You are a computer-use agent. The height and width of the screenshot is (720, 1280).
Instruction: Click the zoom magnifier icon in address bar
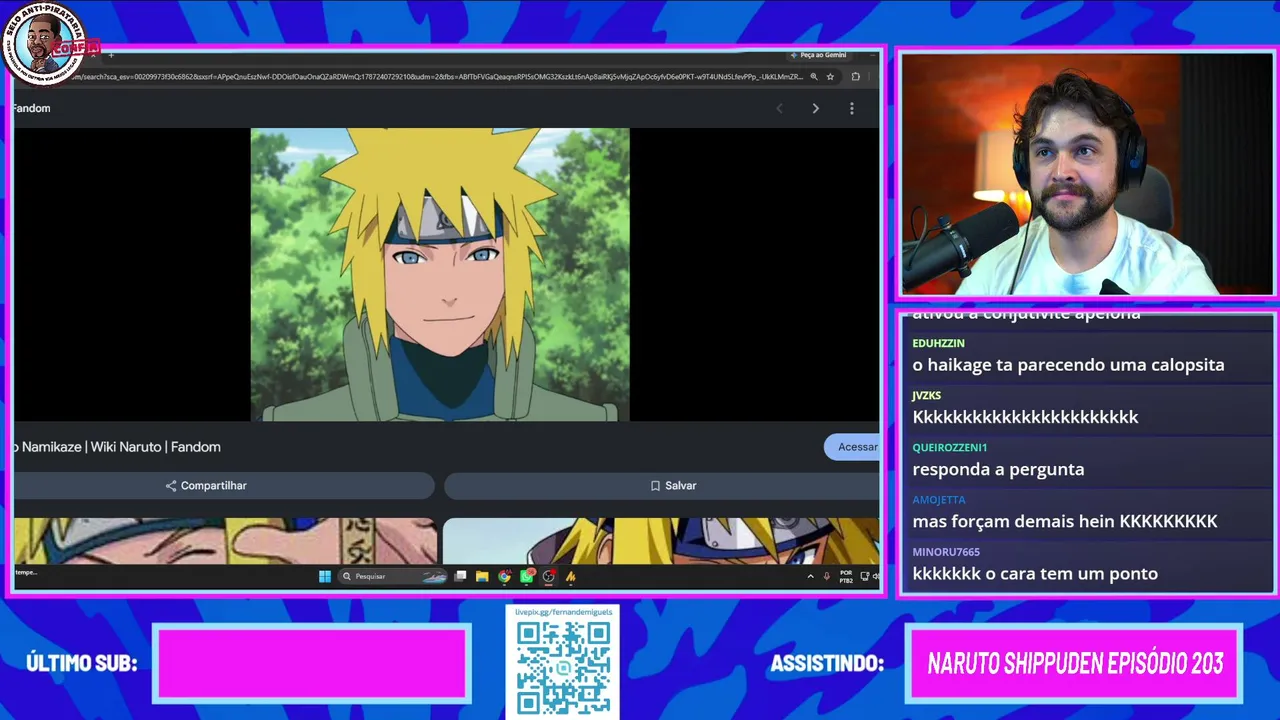click(814, 76)
